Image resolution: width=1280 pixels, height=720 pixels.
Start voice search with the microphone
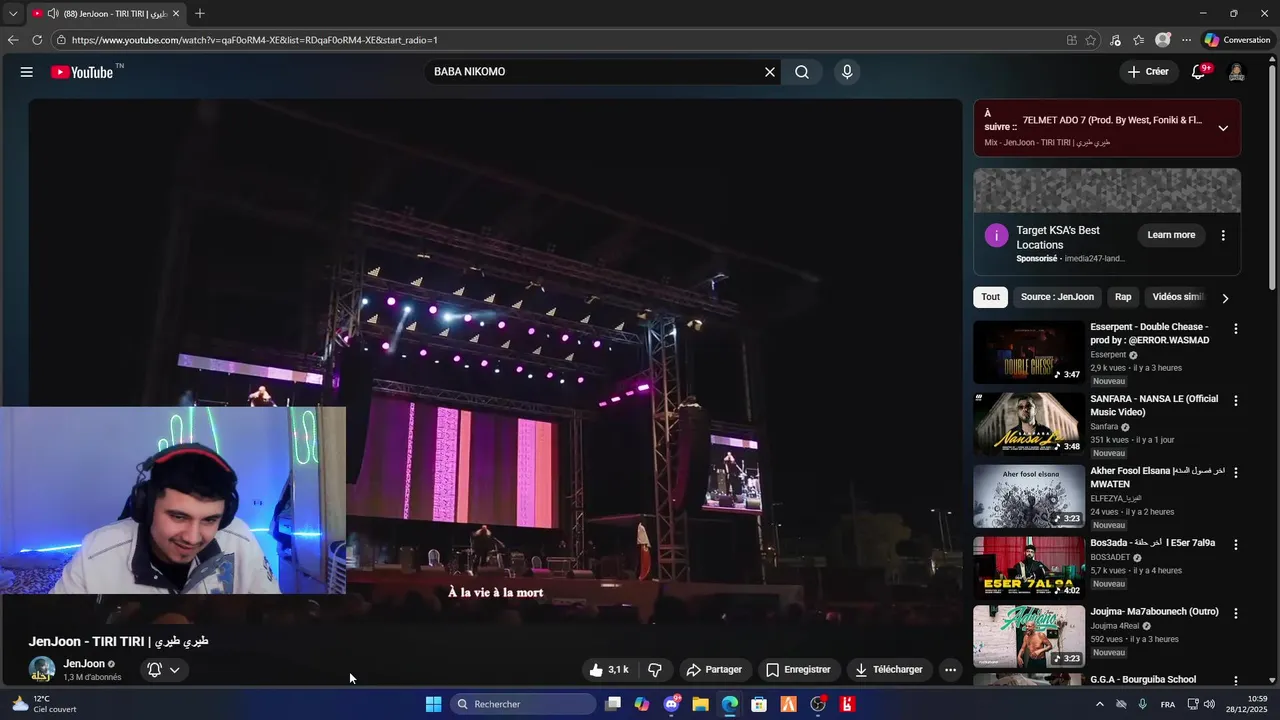click(847, 72)
